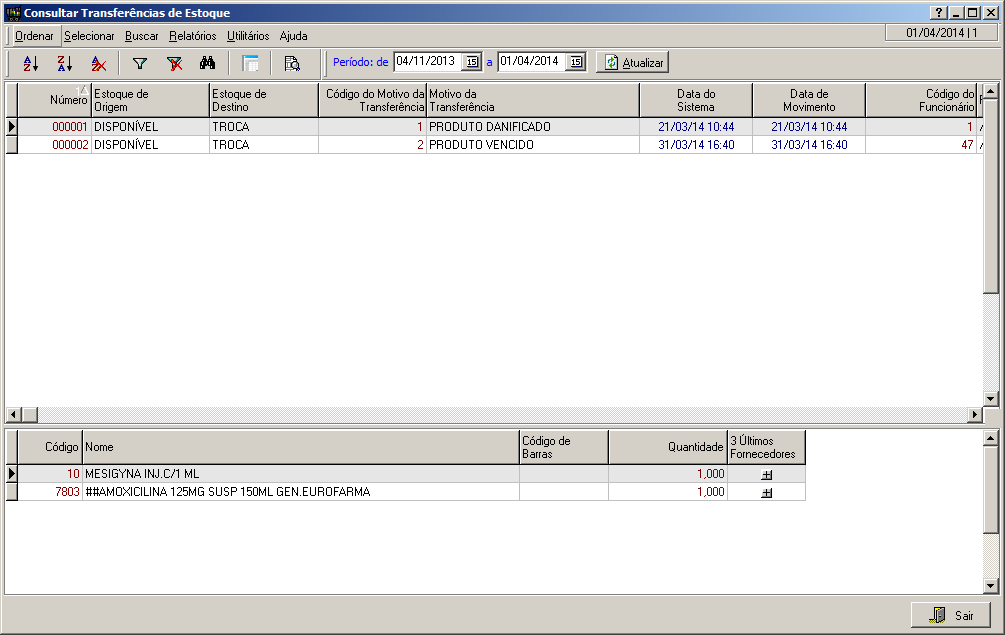1005x635 pixels.
Task: Click the Sair button
Action: click(950, 615)
